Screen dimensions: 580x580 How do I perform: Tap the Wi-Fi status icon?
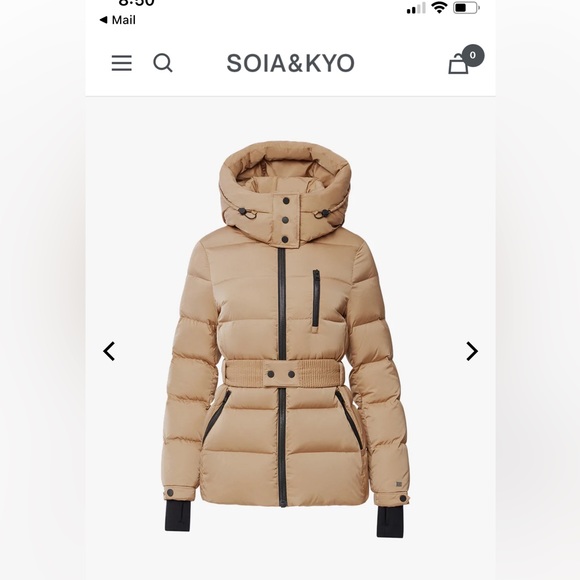click(x=439, y=7)
